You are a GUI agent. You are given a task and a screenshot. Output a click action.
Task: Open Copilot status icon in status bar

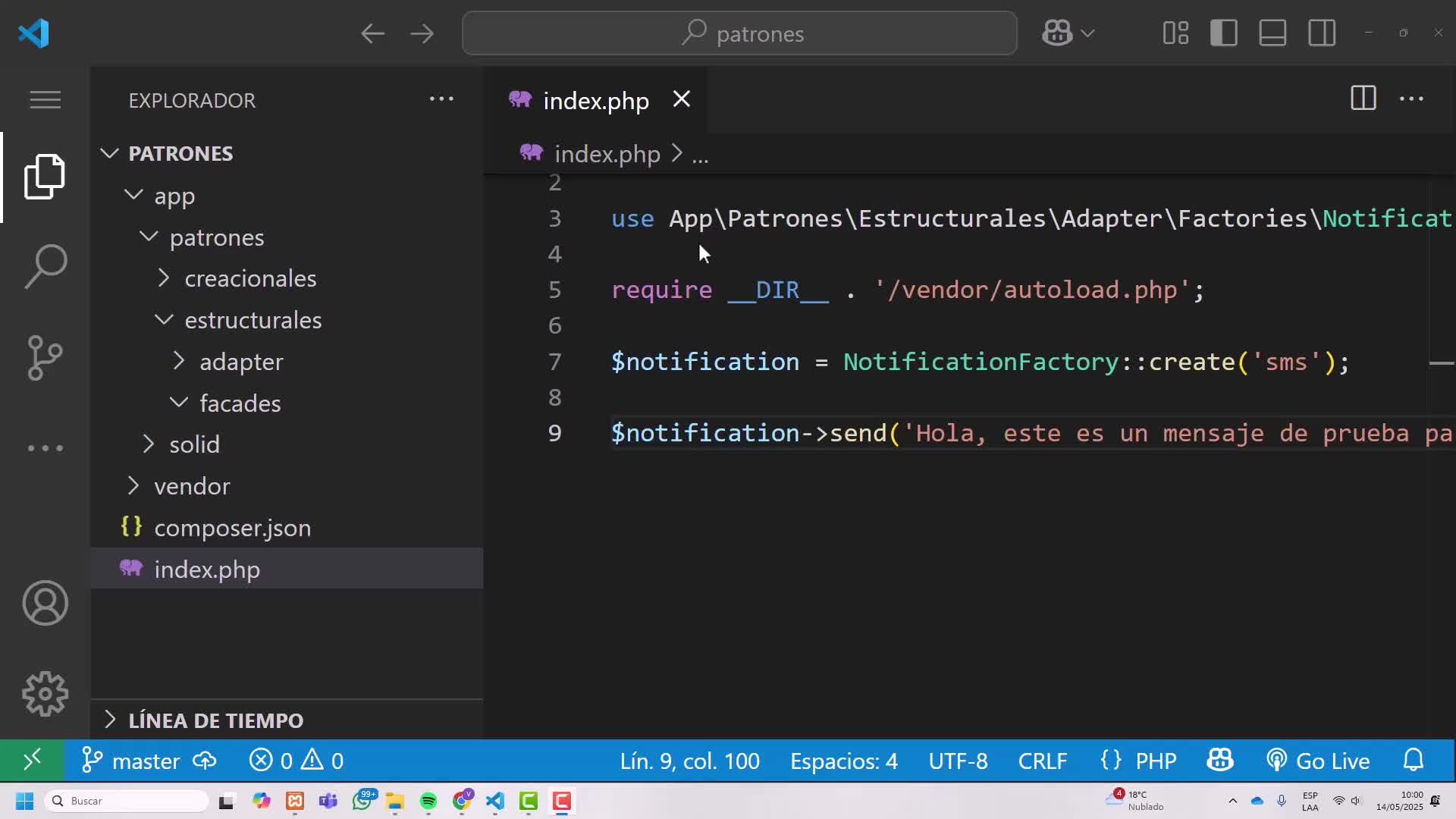point(1220,761)
